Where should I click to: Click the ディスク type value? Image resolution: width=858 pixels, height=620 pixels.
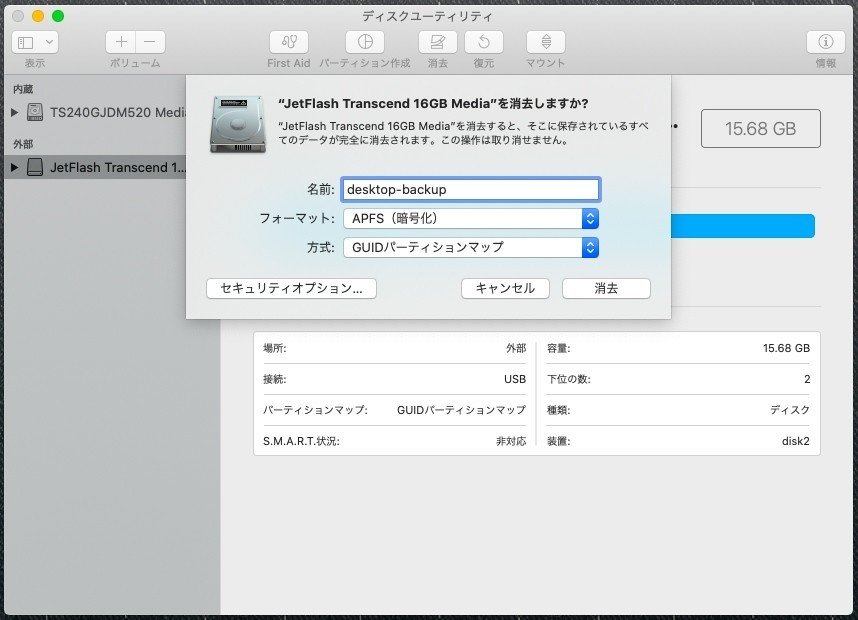point(790,410)
